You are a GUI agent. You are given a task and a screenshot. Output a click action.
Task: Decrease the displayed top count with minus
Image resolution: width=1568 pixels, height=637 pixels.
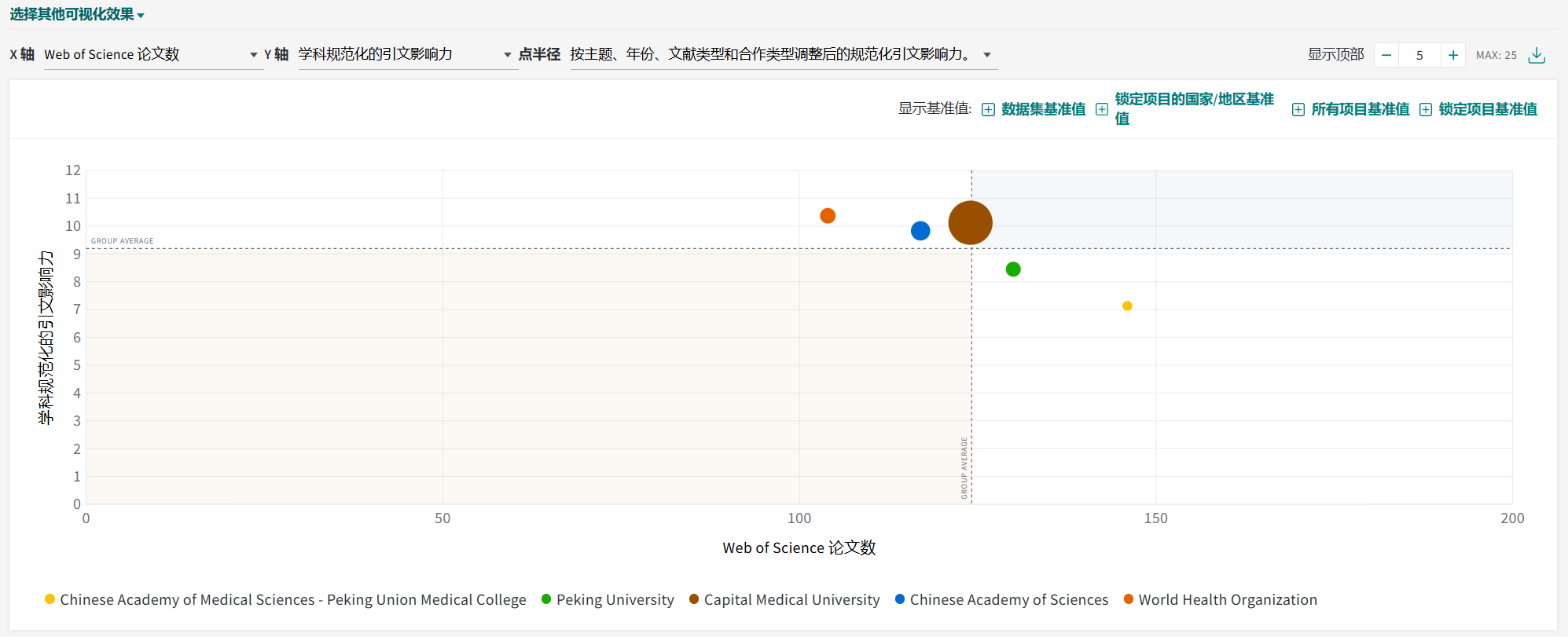1386,55
